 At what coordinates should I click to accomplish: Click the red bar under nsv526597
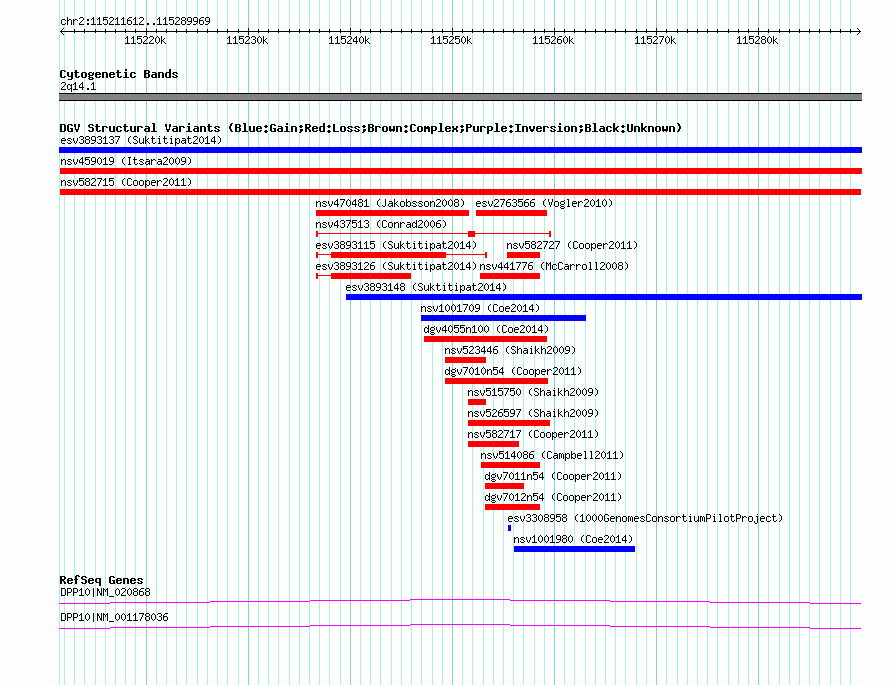509,423
